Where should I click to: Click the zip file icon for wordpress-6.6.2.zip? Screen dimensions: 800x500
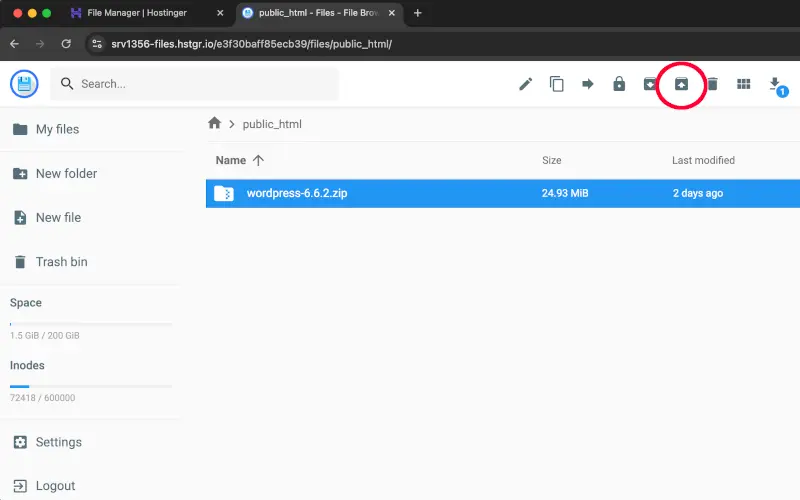(223, 193)
